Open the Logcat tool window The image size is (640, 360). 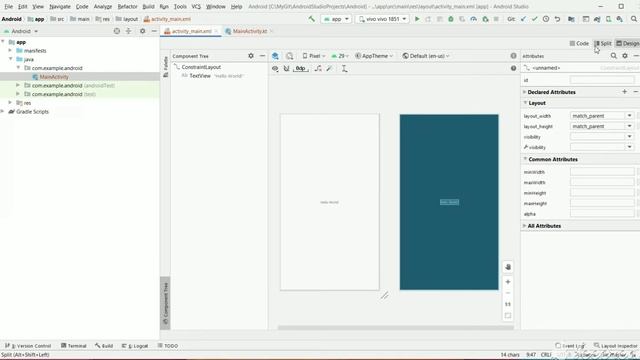point(135,346)
